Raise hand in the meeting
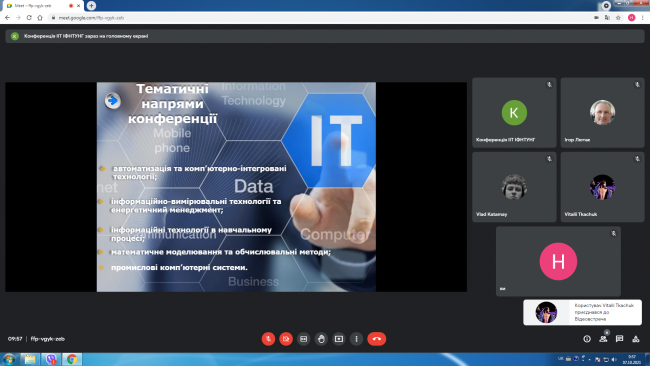Viewport: 650px width, 366px height. (321, 339)
